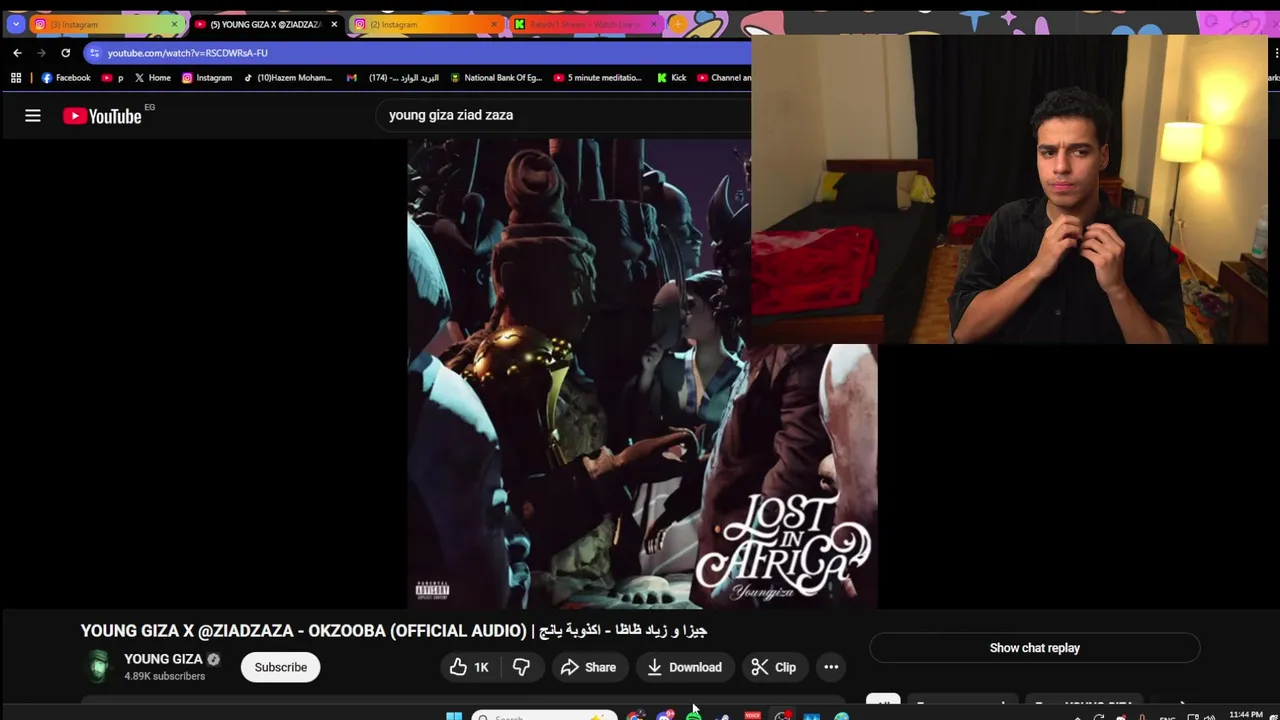The image size is (1280, 720).
Task: Close the Kick stream tab
Action: (654, 24)
